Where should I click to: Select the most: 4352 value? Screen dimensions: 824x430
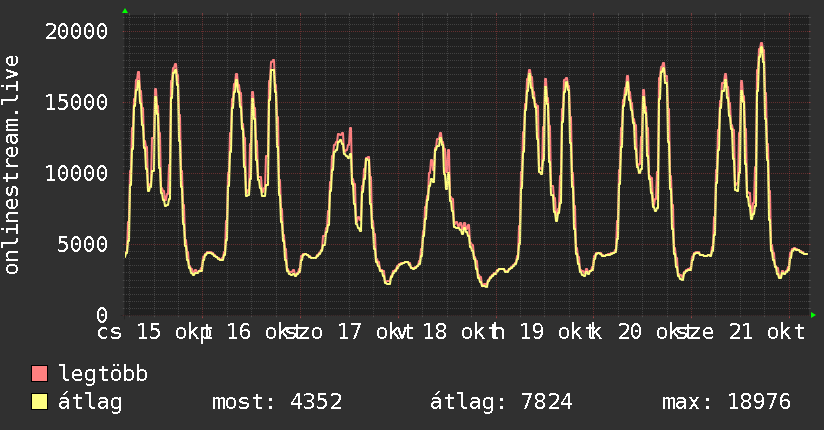[277, 402]
